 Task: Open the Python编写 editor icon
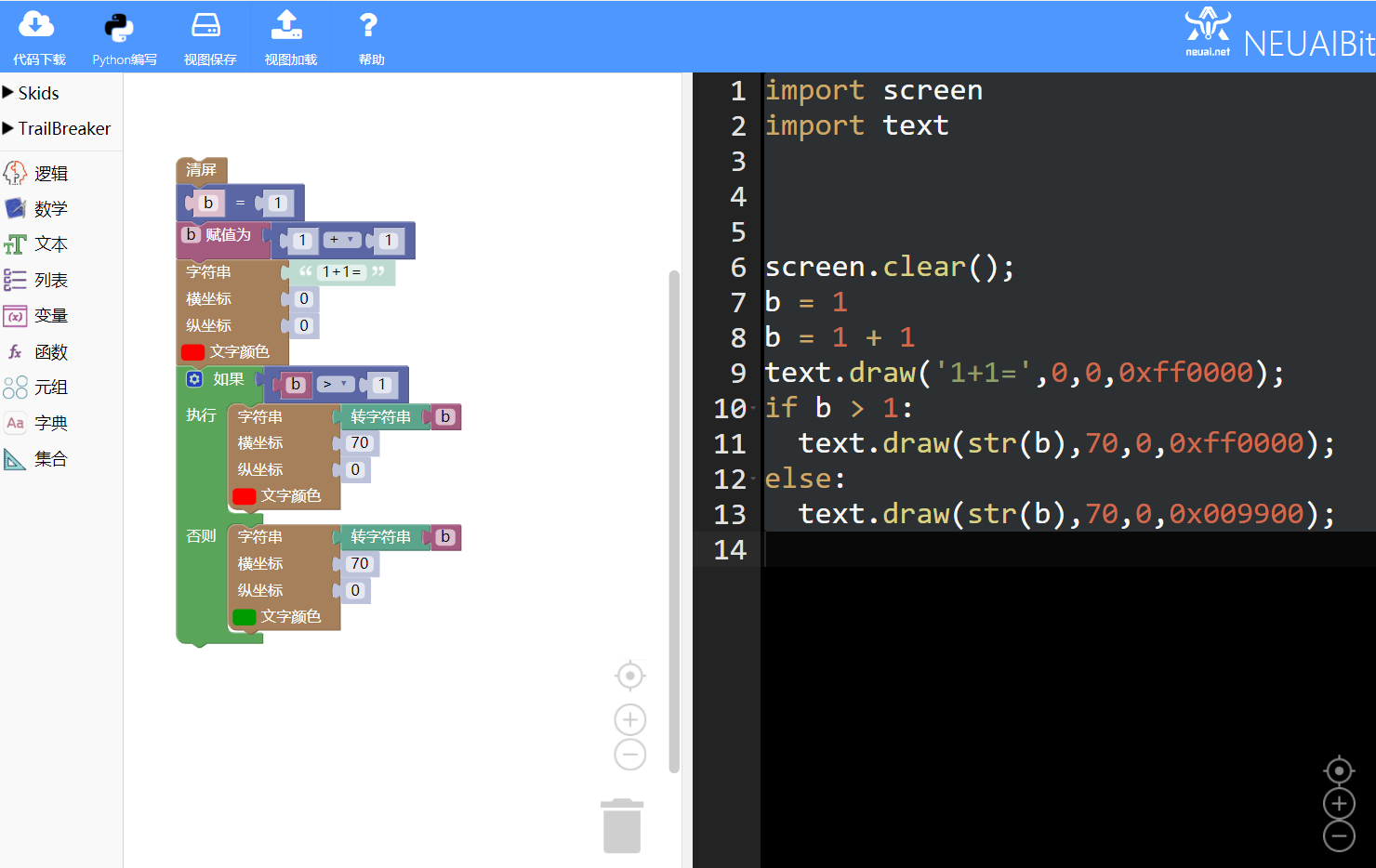119,26
